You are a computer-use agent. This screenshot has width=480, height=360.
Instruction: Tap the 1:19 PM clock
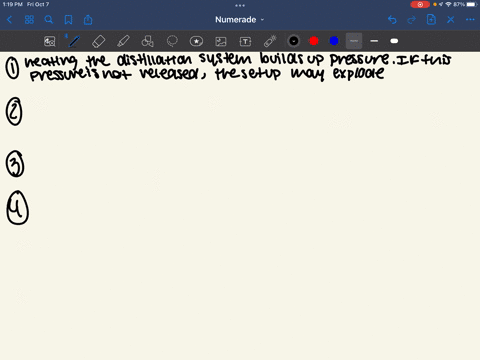point(12,4)
